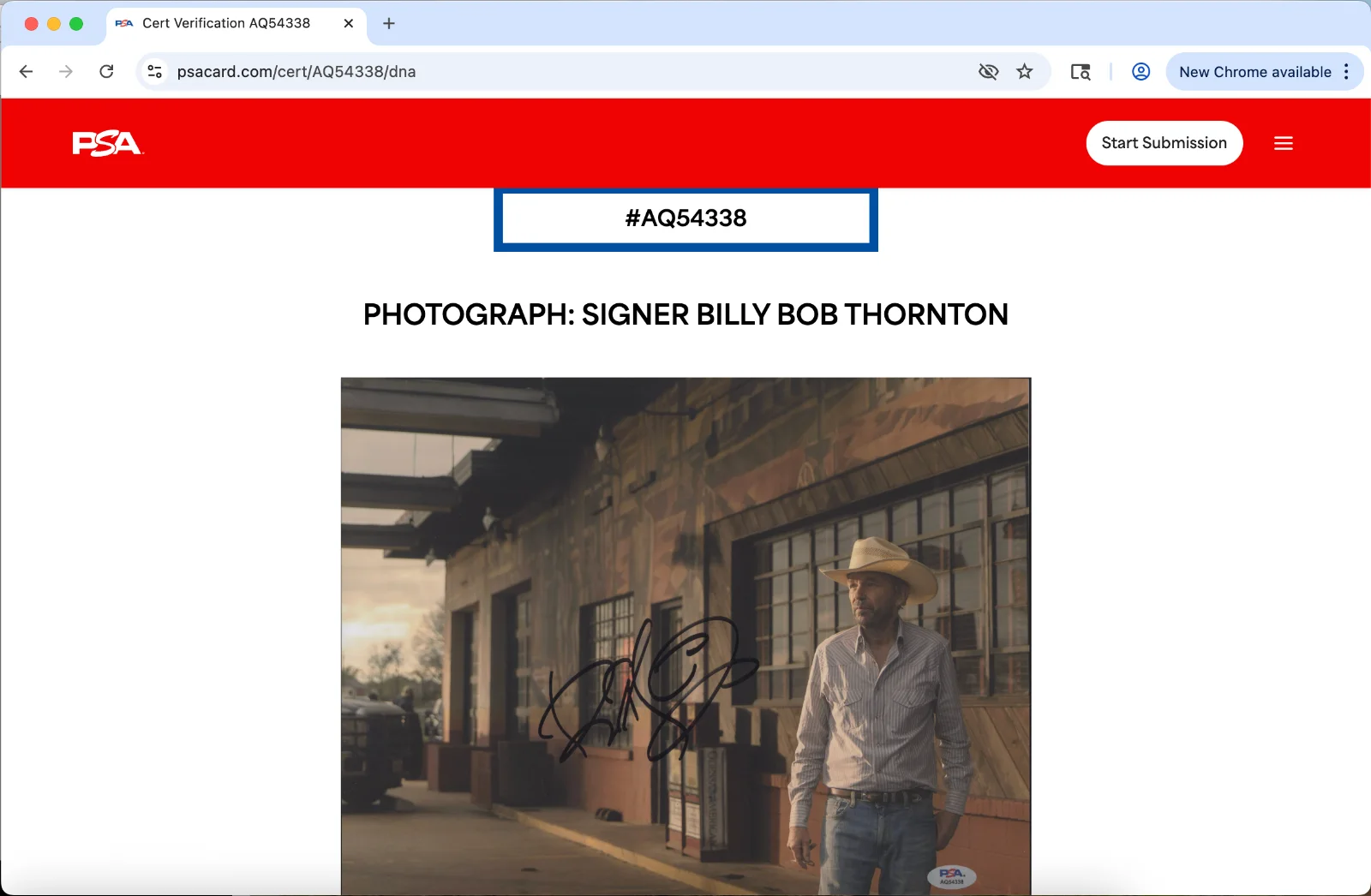Click the forward navigation arrow

pos(66,72)
